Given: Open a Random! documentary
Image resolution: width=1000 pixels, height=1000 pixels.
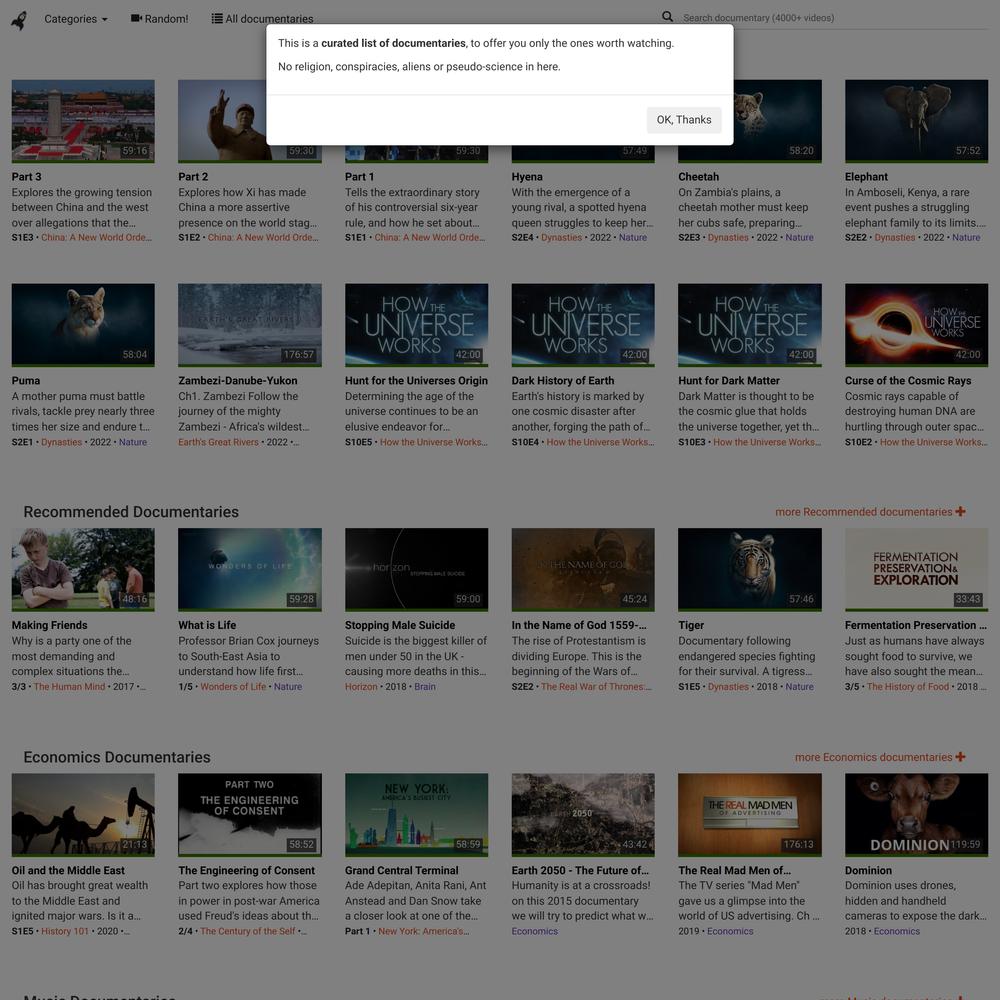Looking at the screenshot, I should pos(159,19).
